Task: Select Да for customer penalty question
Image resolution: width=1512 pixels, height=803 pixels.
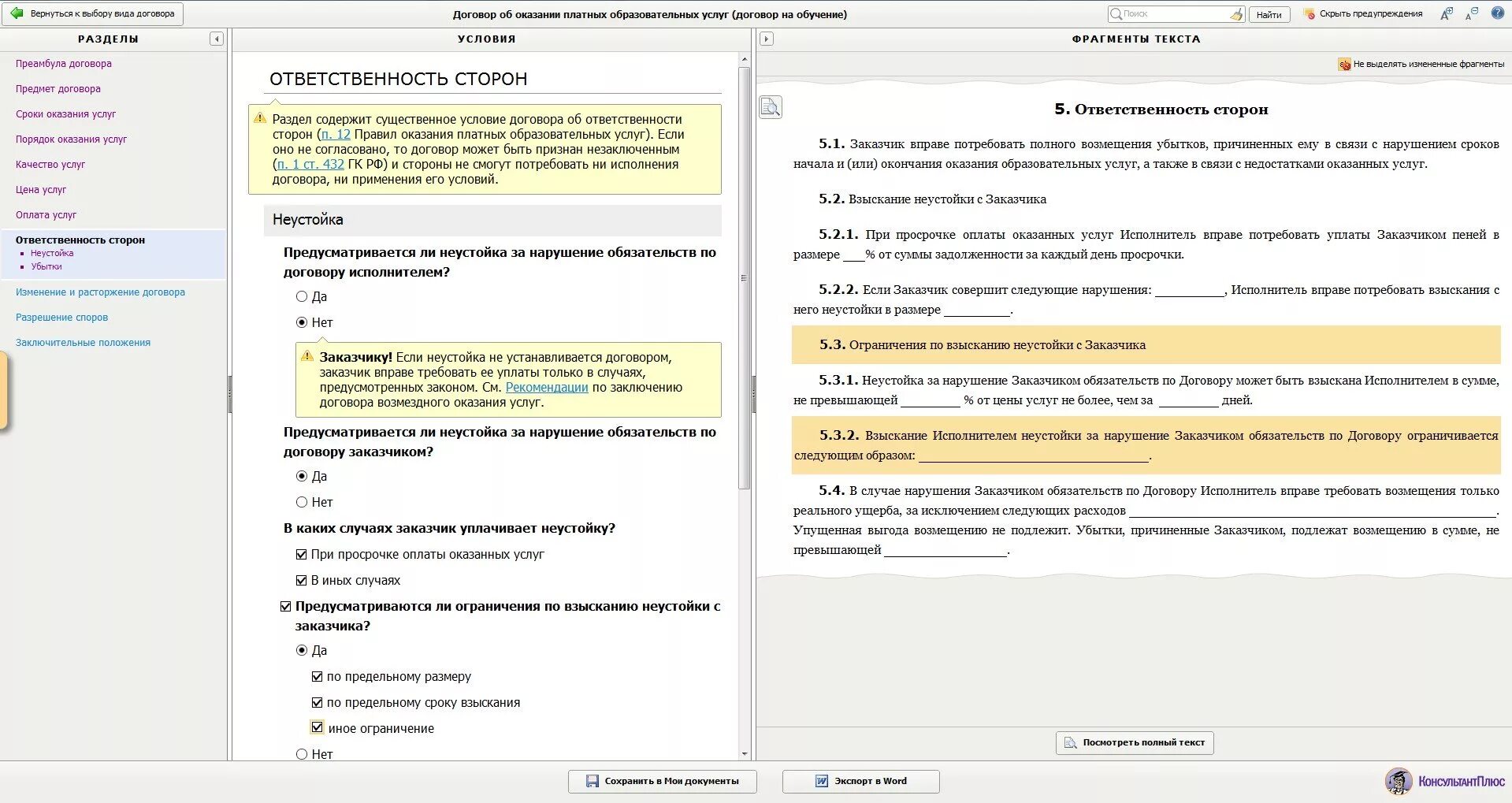Action: 302,476
